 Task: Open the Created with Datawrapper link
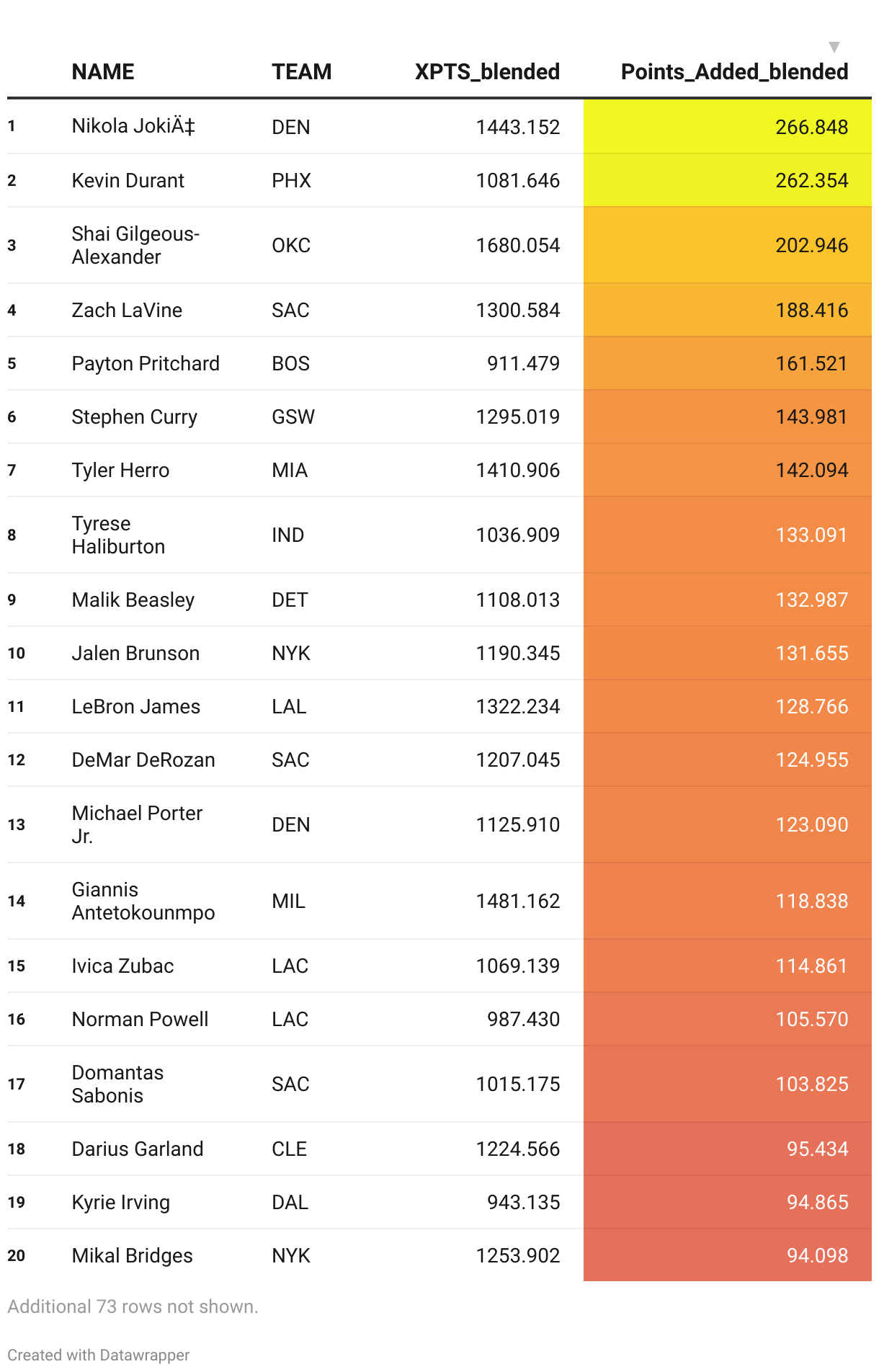99,1355
